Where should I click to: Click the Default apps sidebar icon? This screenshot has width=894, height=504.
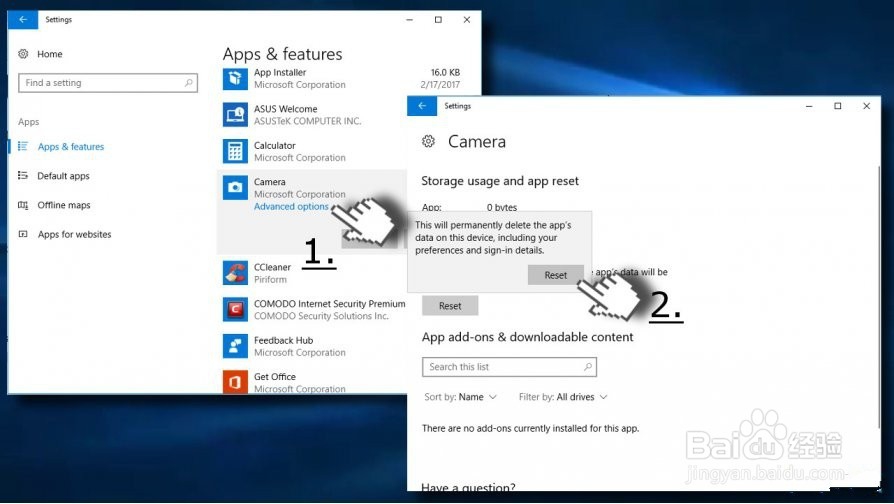[x=23, y=176]
